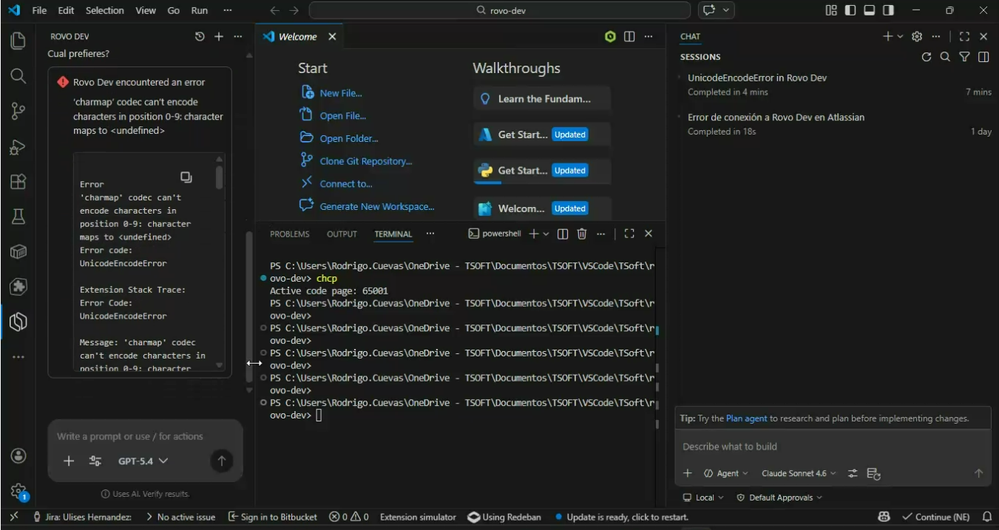Click Generate New Workspace... link
The height and width of the screenshot is (530, 999).
coord(377,206)
